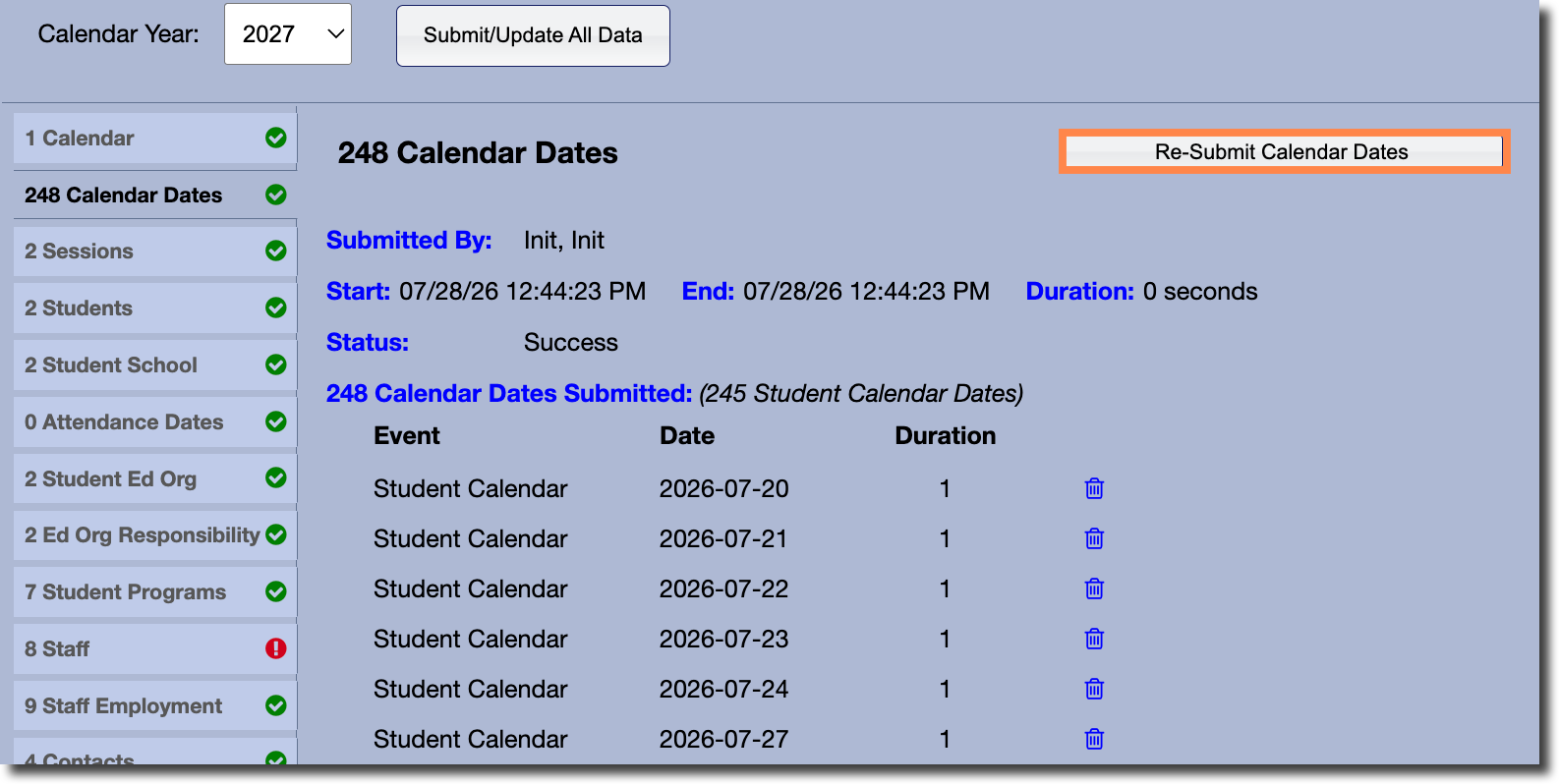
Task: Delete the 2026-07-27 Student Calendar entry
Action: [x=1094, y=739]
